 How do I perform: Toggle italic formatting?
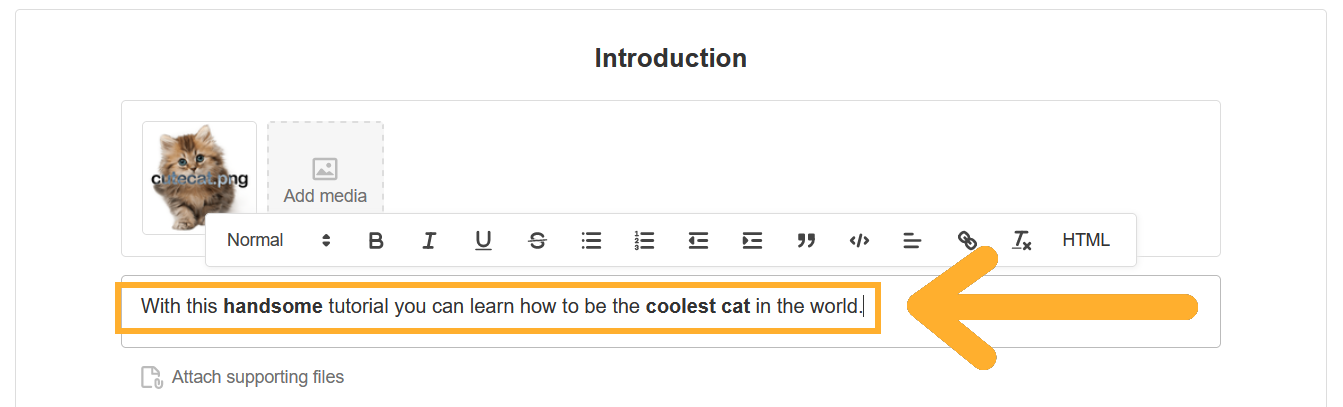pyautogui.click(x=429, y=241)
